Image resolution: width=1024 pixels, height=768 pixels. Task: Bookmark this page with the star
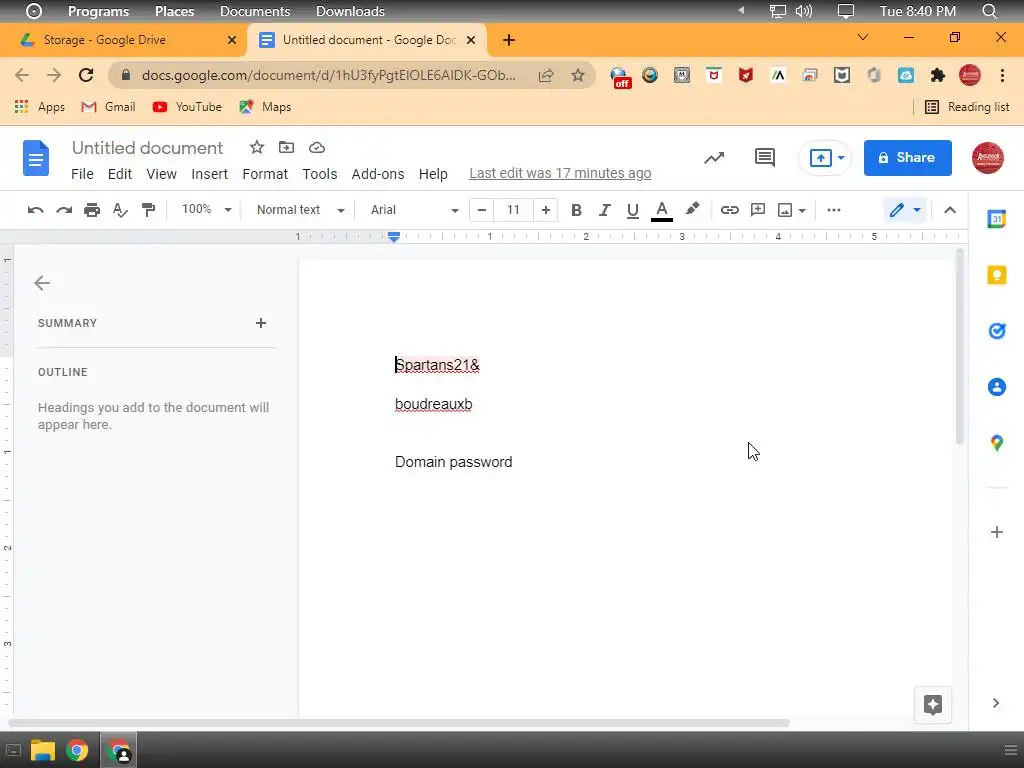point(577,75)
